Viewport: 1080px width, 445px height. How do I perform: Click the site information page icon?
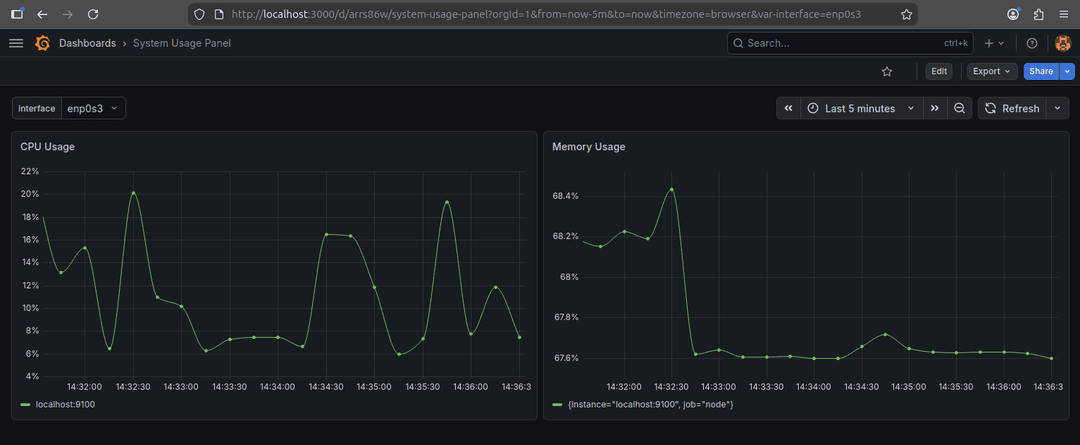218,14
